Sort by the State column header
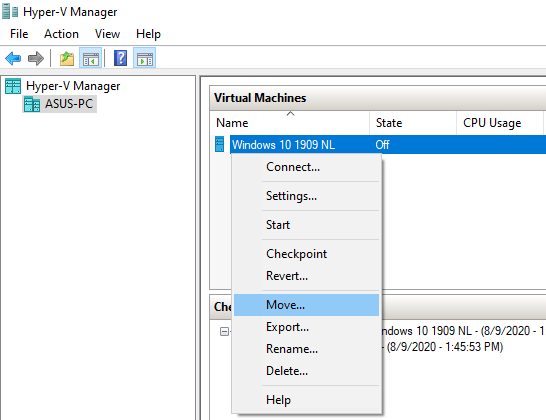This screenshot has width=546, height=420. (413, 123)
